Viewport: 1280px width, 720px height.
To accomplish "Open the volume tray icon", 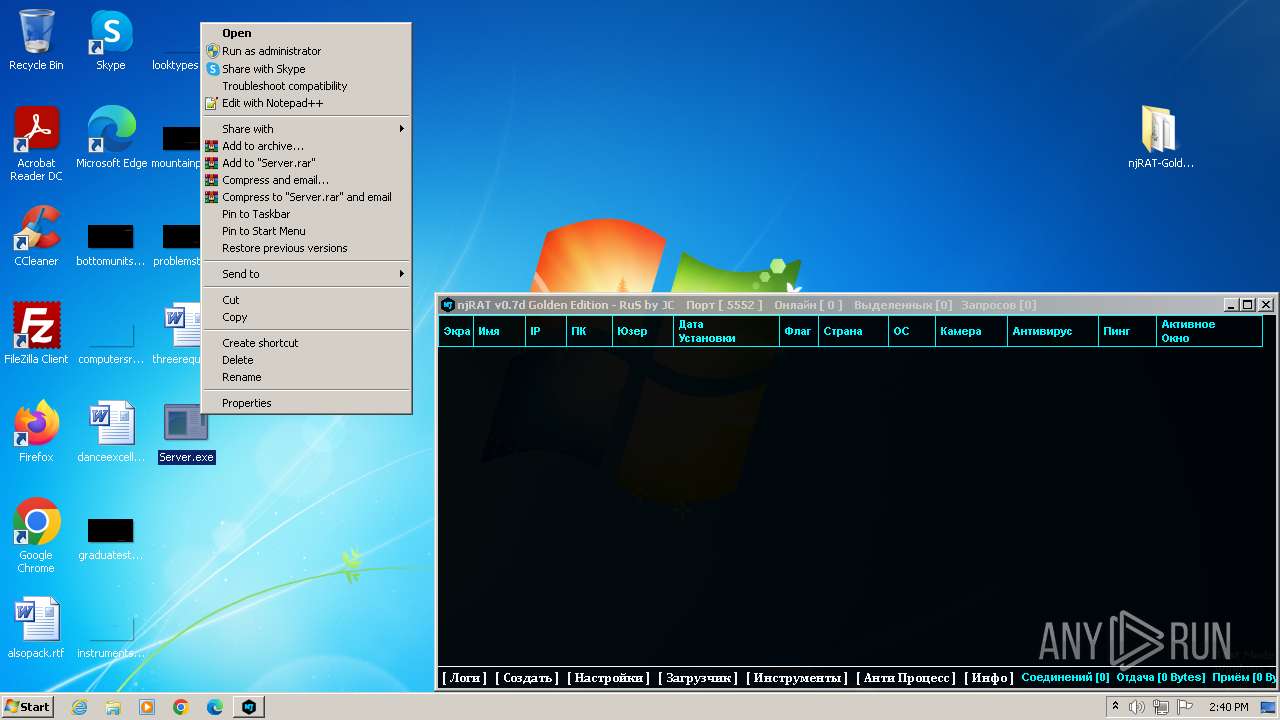I will click(1137, 707).
